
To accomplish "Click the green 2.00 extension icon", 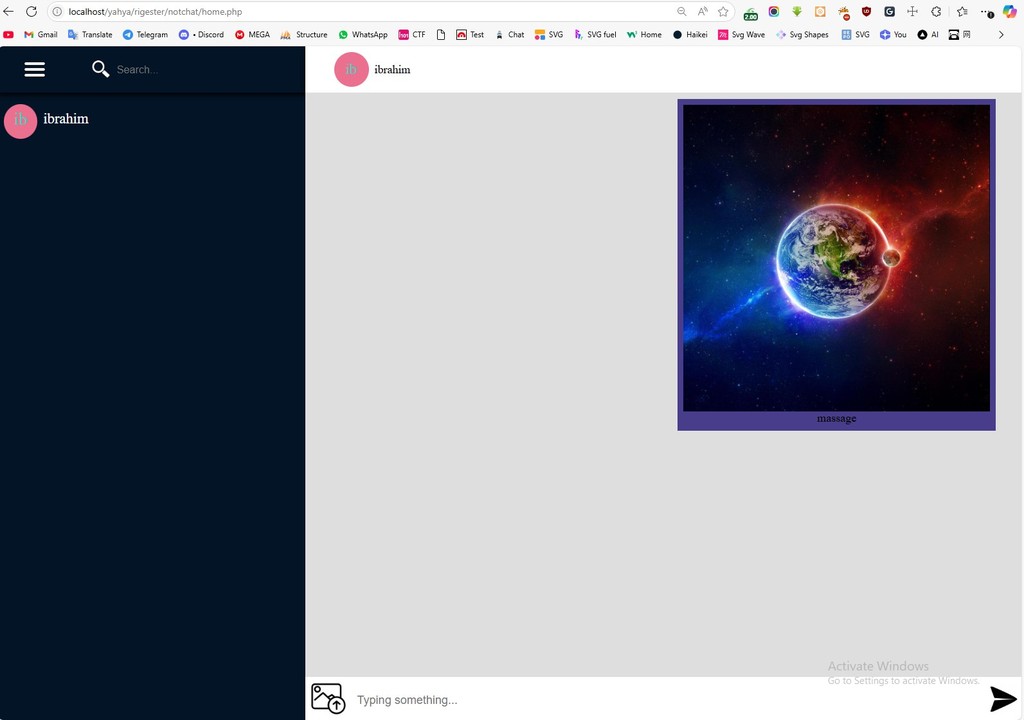I will click(750, 12).
